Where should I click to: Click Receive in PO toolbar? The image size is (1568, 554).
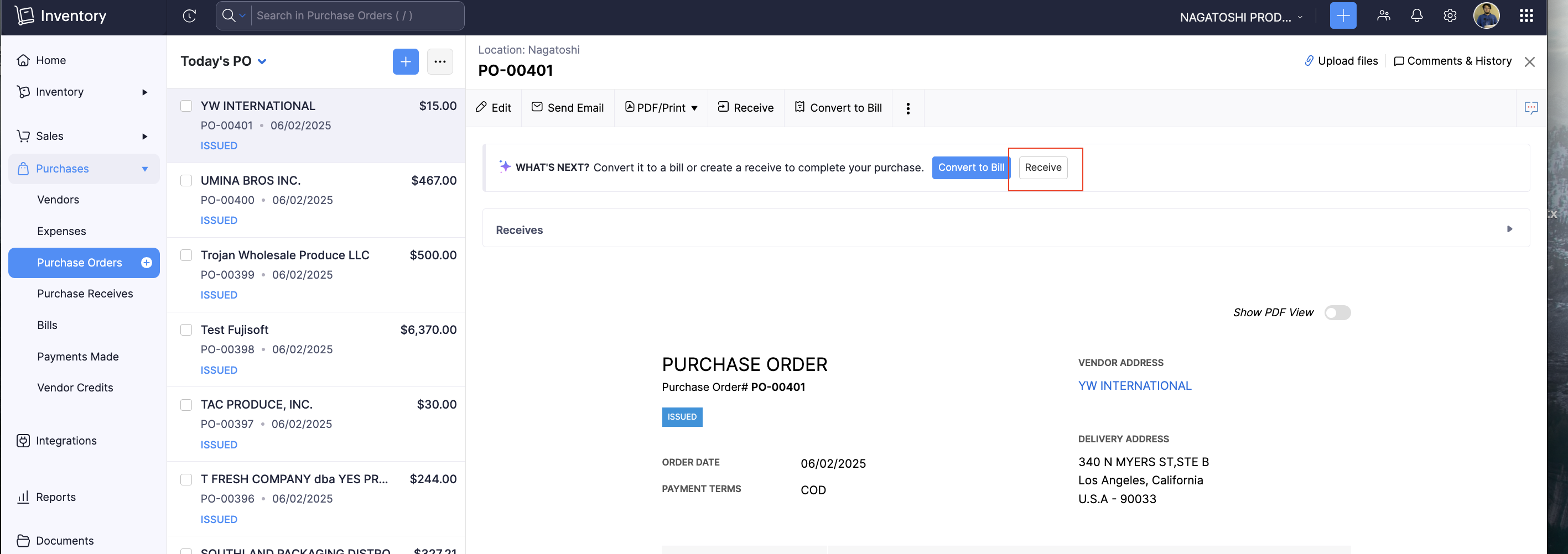coord(746,108)
